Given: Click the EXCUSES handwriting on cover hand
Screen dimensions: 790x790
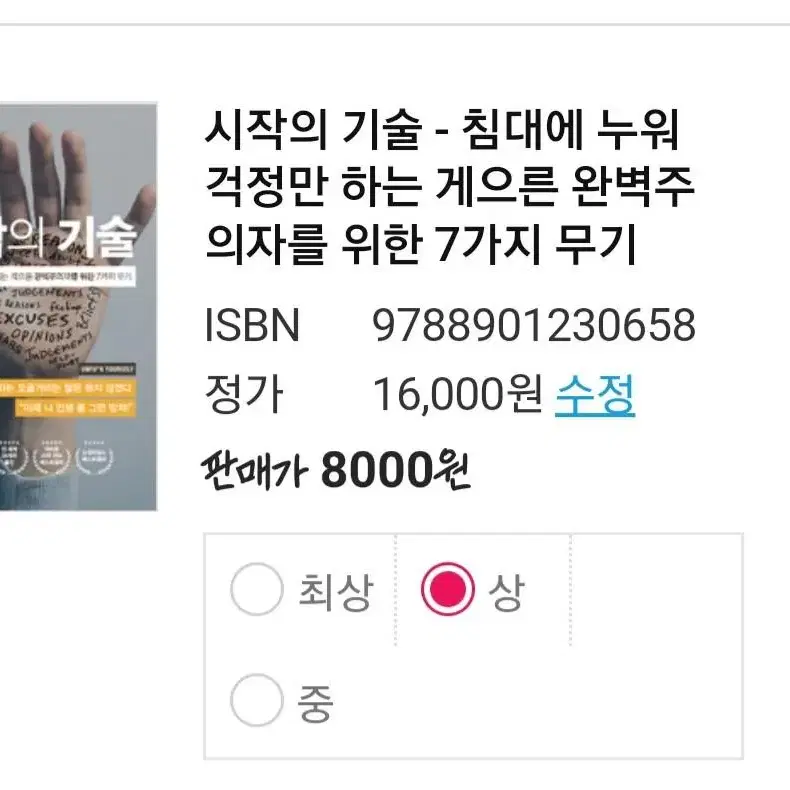Looking at the screenshot, I should click(35, 318).
